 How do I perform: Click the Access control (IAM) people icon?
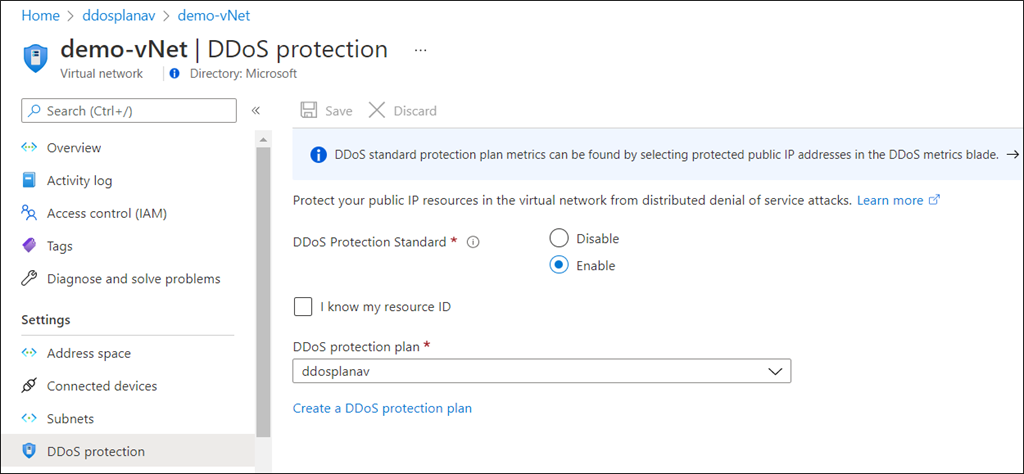(x=29, y=213)
